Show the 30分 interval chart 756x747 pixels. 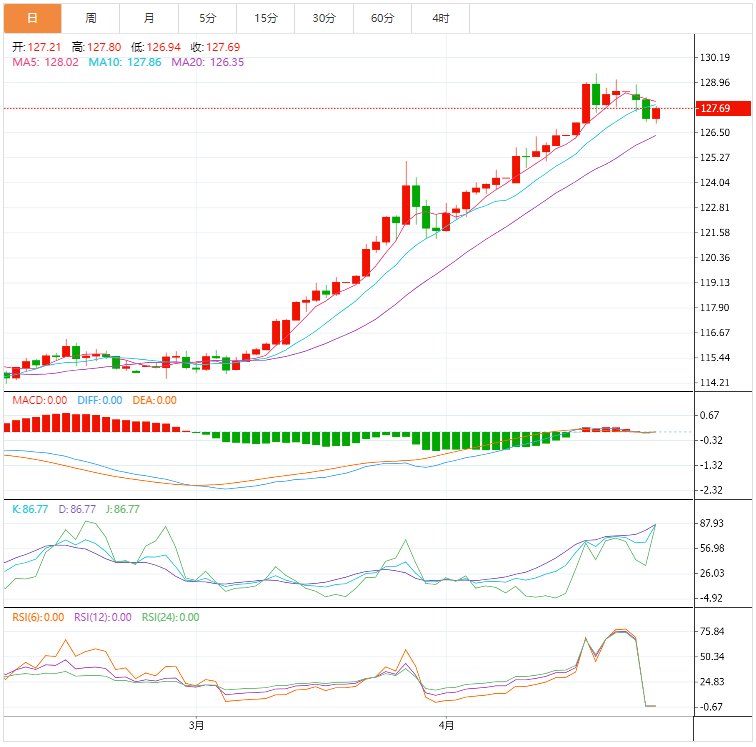(x=324, y=18)
